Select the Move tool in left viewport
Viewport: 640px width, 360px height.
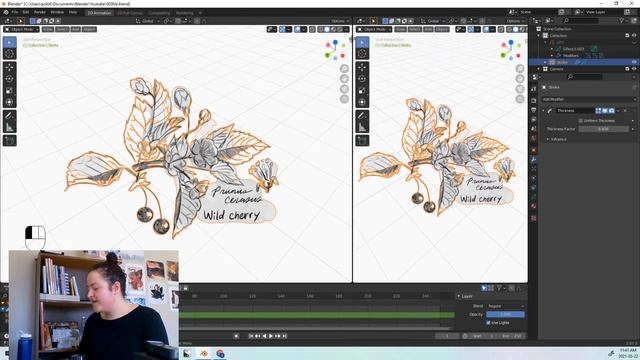point(9,67)
